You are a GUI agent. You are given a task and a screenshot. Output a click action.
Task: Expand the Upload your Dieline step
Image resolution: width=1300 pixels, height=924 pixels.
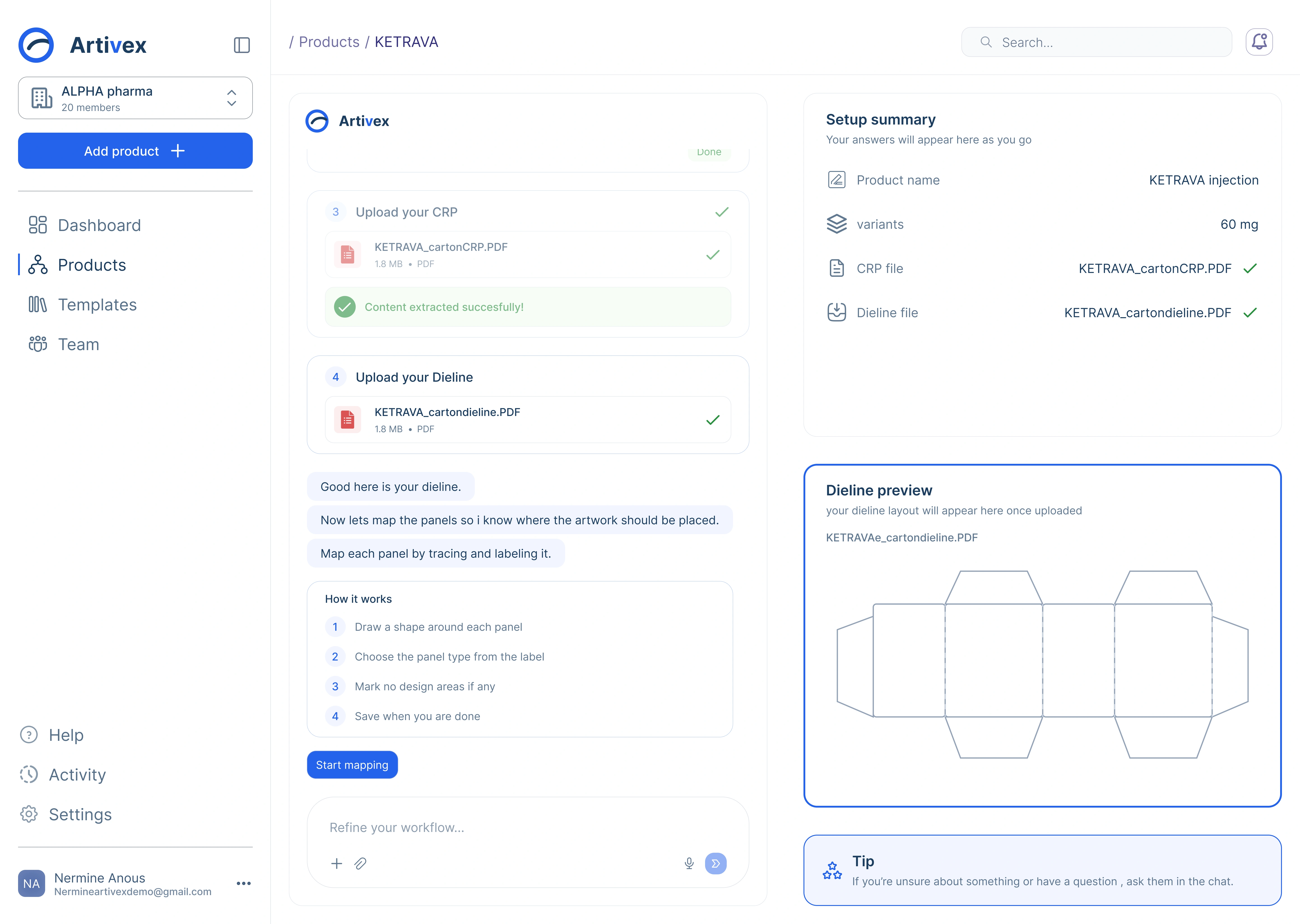(528, 377)
